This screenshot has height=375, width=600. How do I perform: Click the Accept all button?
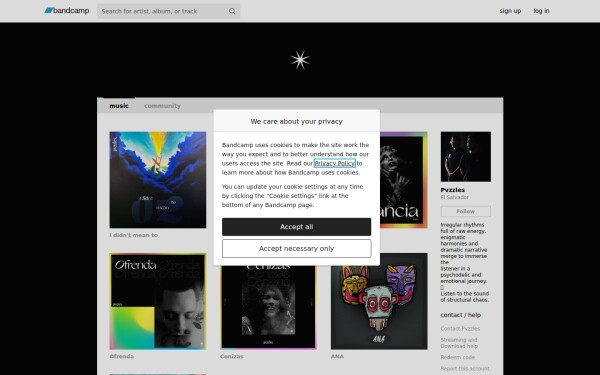tap(296, 227)
